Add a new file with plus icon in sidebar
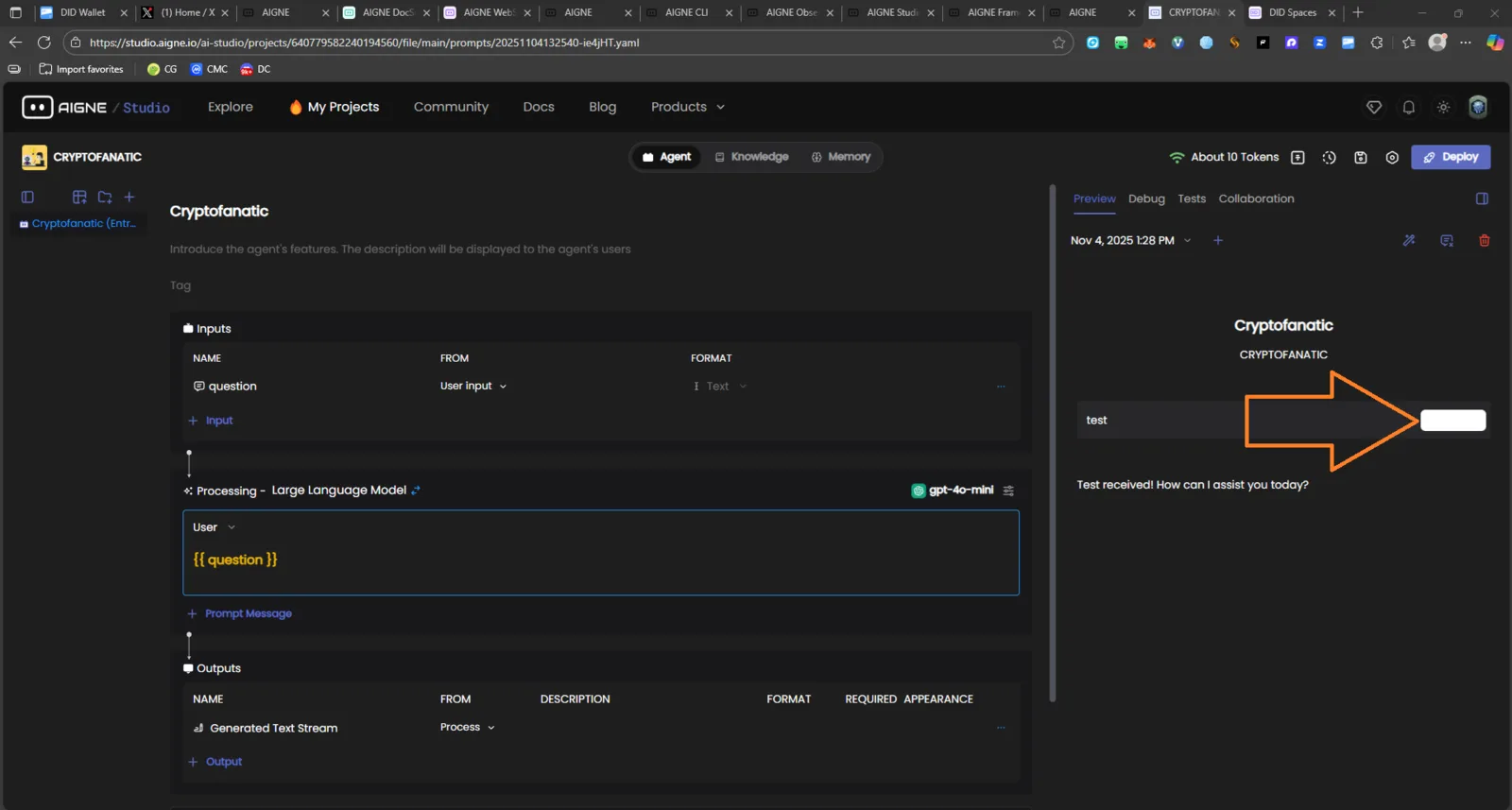 (x=129, y=198)
